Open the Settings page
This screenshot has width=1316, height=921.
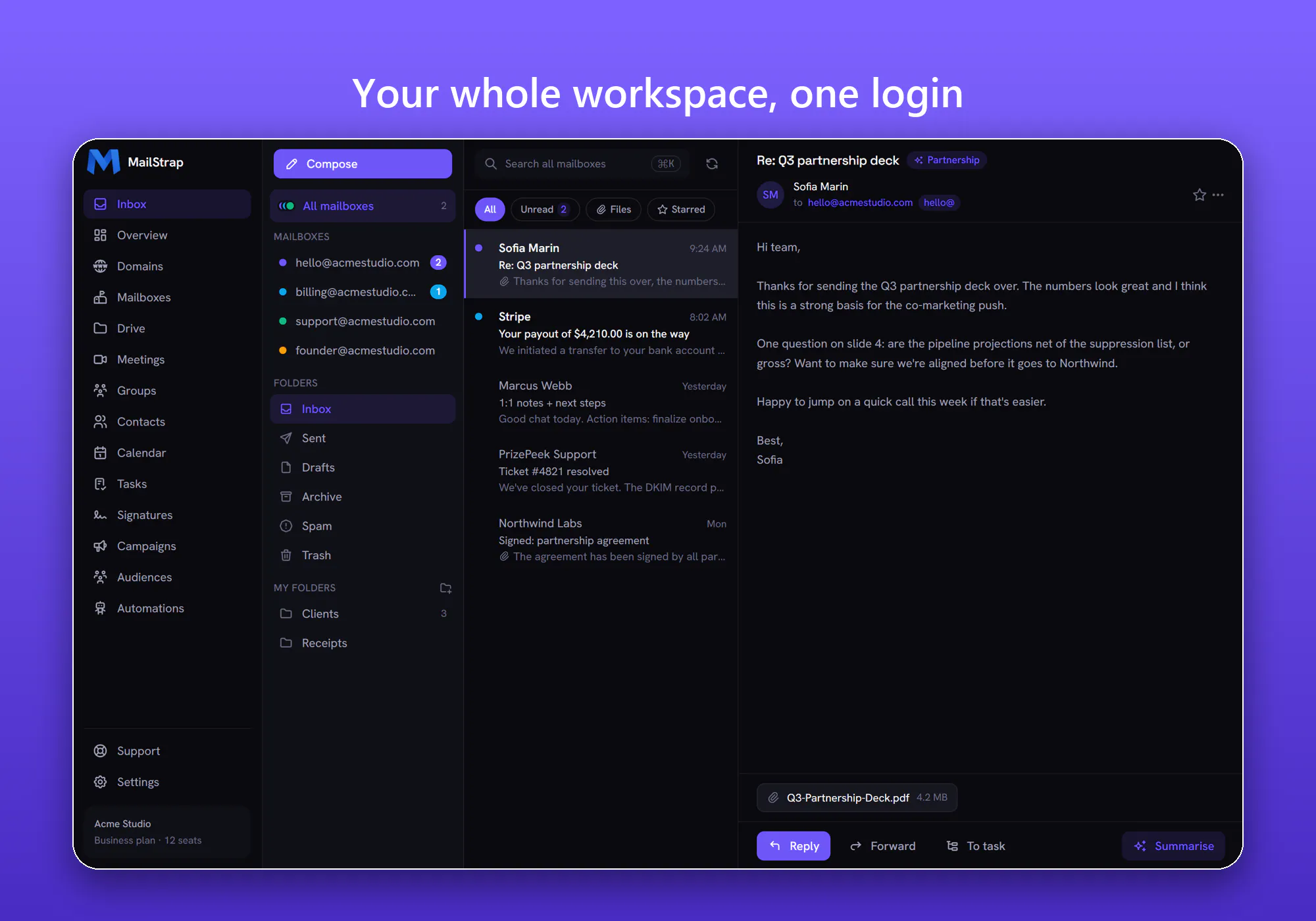pyautogui.click(x=167, y=782)
